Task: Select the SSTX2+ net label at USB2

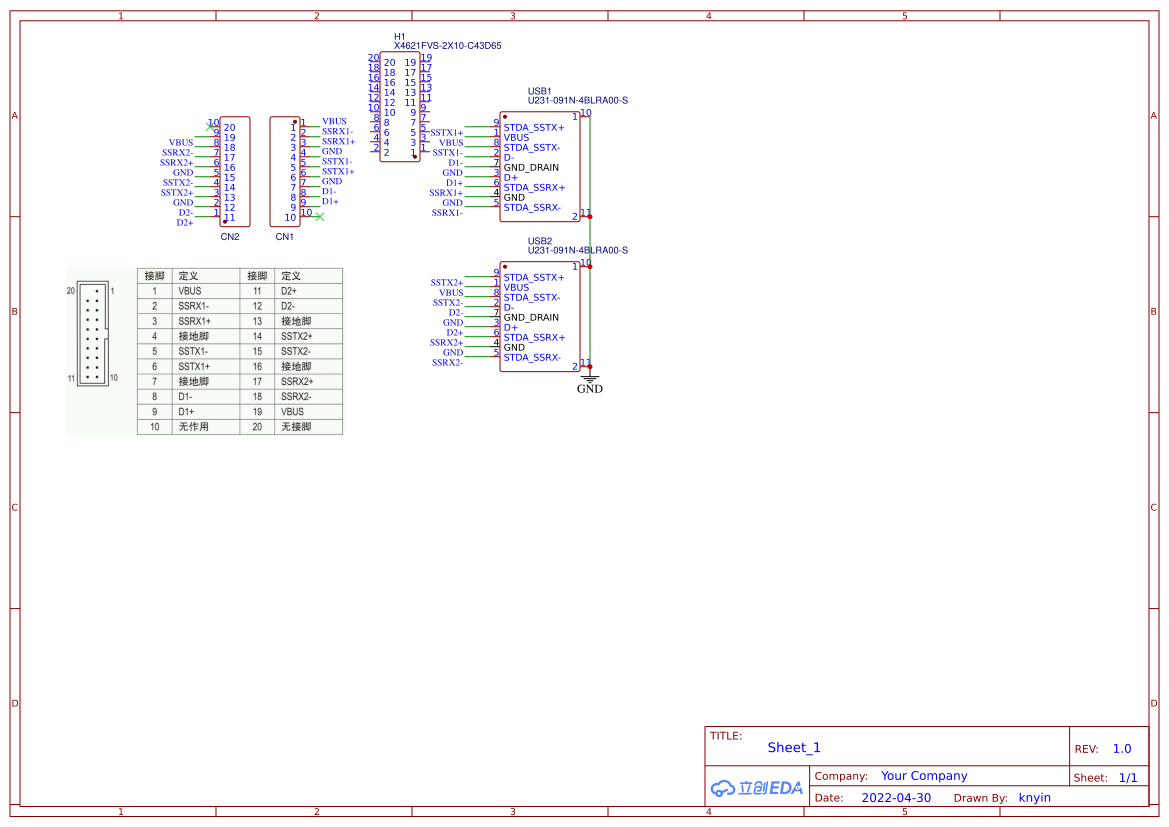Action: tap(447, 283)
